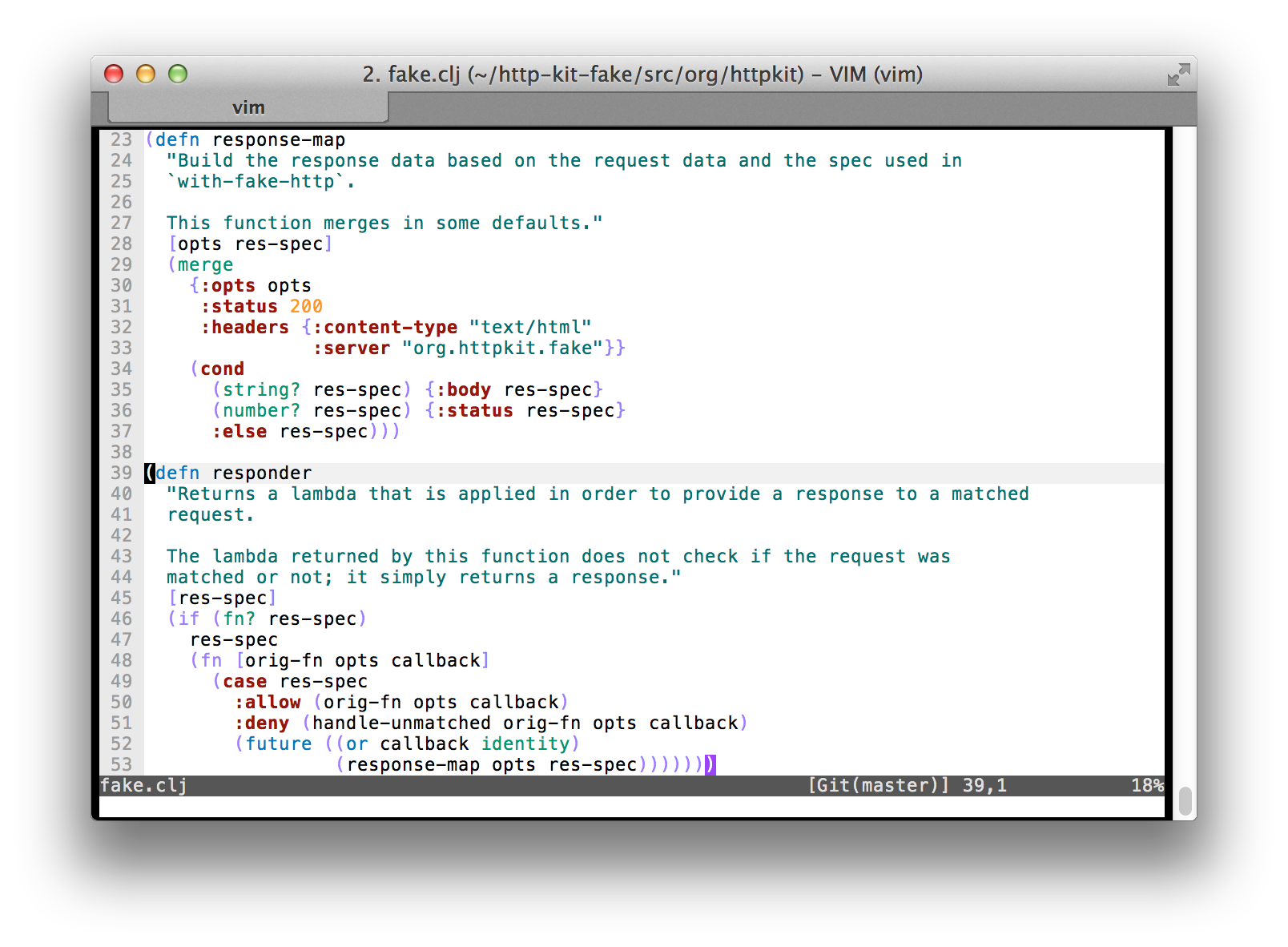
Task: Click 'number?' on line 36
Action: click(261, 410)
